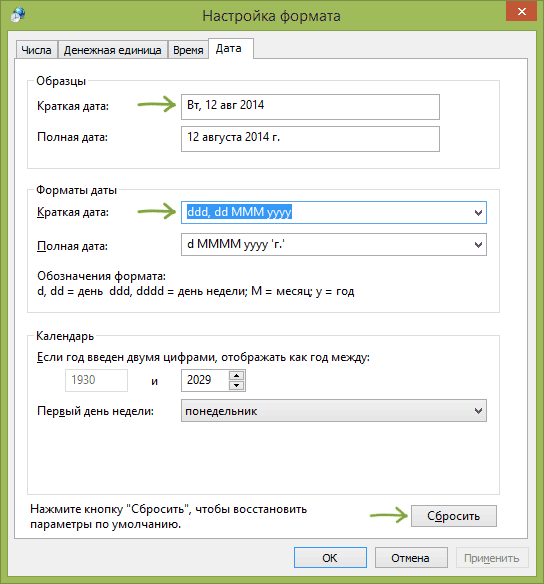Image resolution: width=544 pixels, height=584 pixels.
Task: Click the Полная дата sample field
Action: 310,139
